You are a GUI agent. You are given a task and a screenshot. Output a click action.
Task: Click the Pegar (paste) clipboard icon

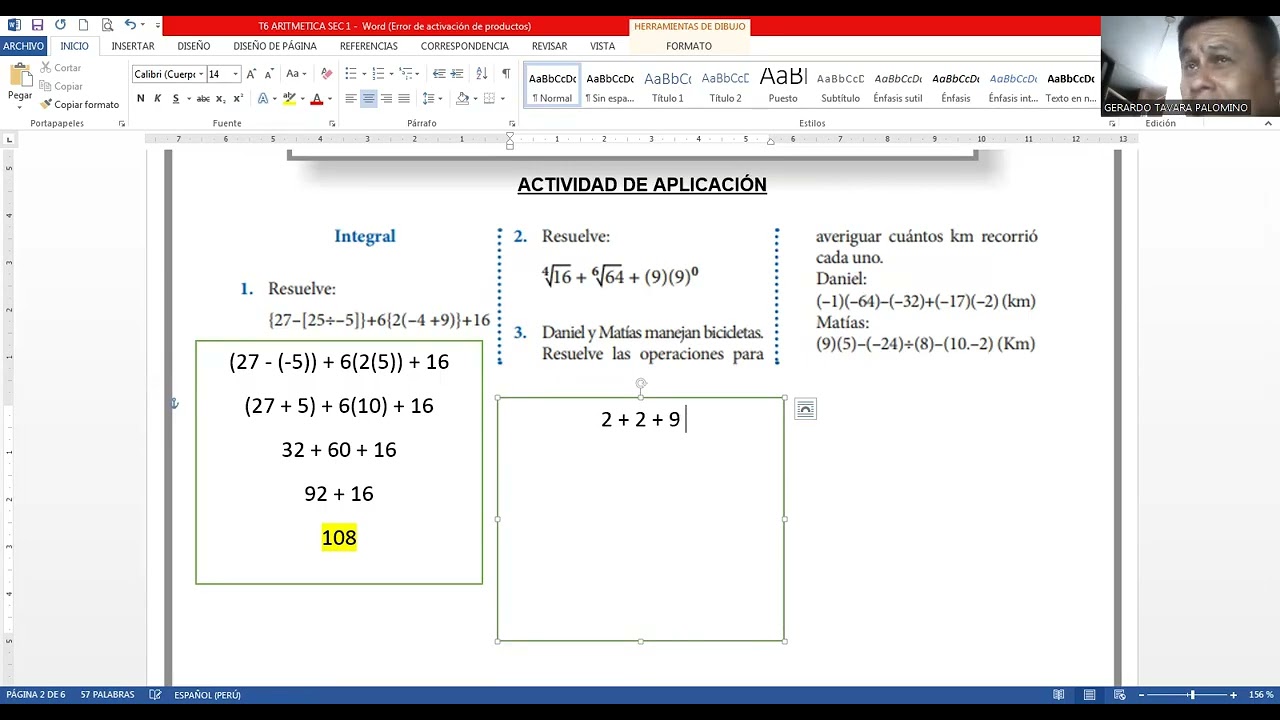point(20,77)
